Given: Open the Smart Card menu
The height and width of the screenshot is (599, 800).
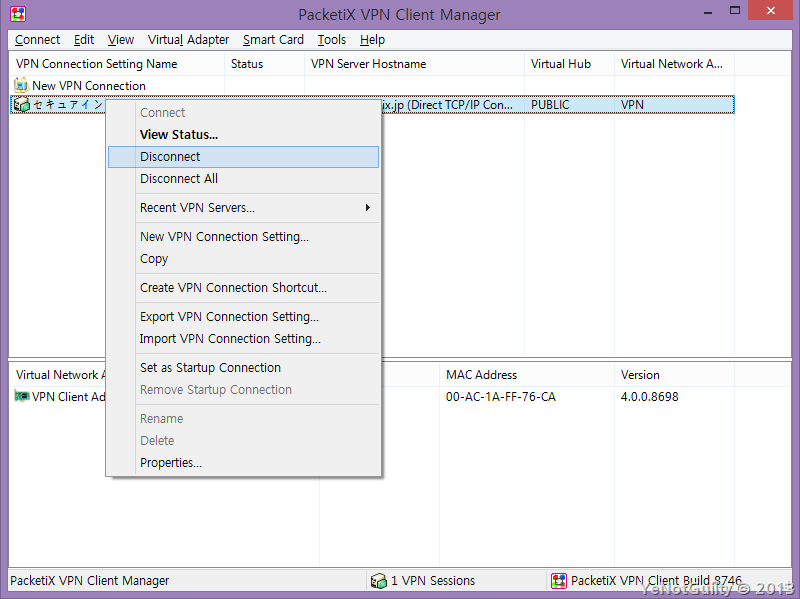Looking at the screenshot, I should [x=273, y=40].
